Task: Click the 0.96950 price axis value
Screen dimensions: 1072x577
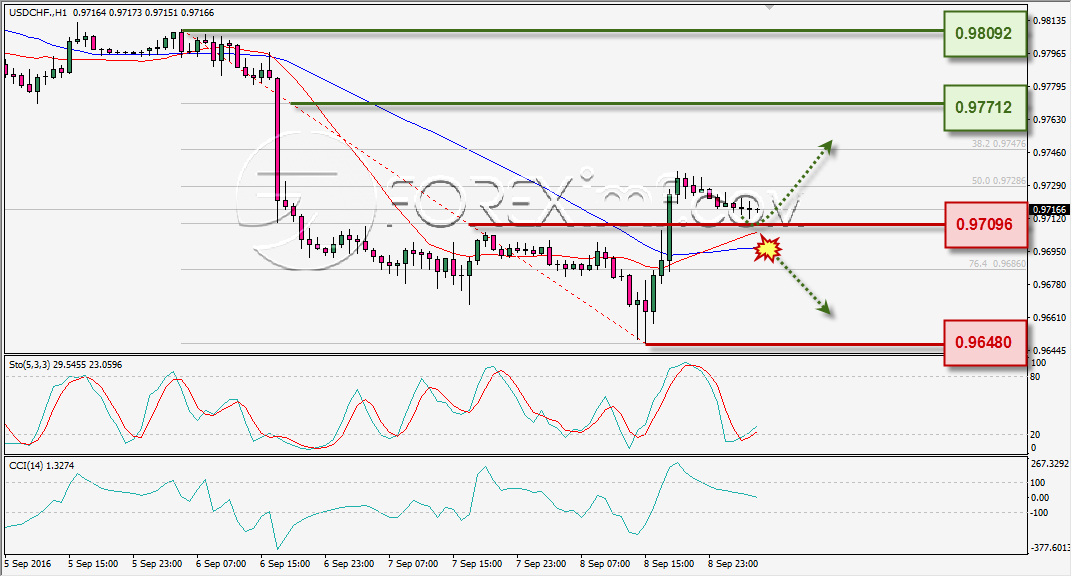Action: point(1050,252)
